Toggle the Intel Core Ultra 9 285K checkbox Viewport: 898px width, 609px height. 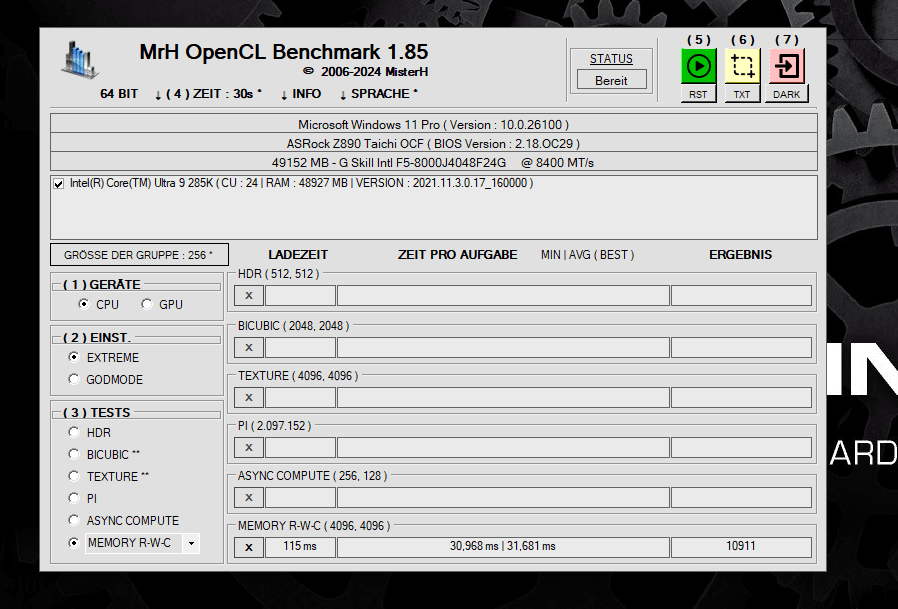click(x=58, y=184)
